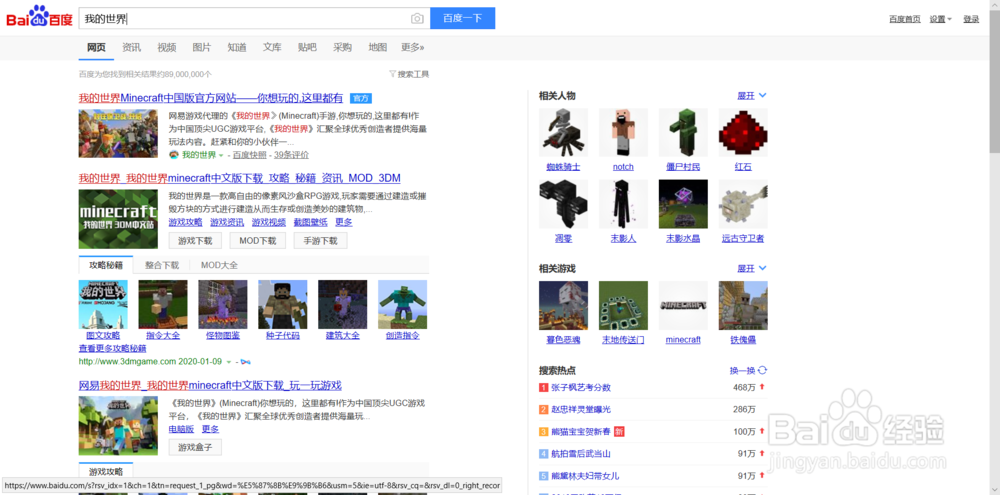The width and height of the screenshot is (1000, 495).
Task: Open the 指令大全 thumbnail
Action: coord(163,304)
